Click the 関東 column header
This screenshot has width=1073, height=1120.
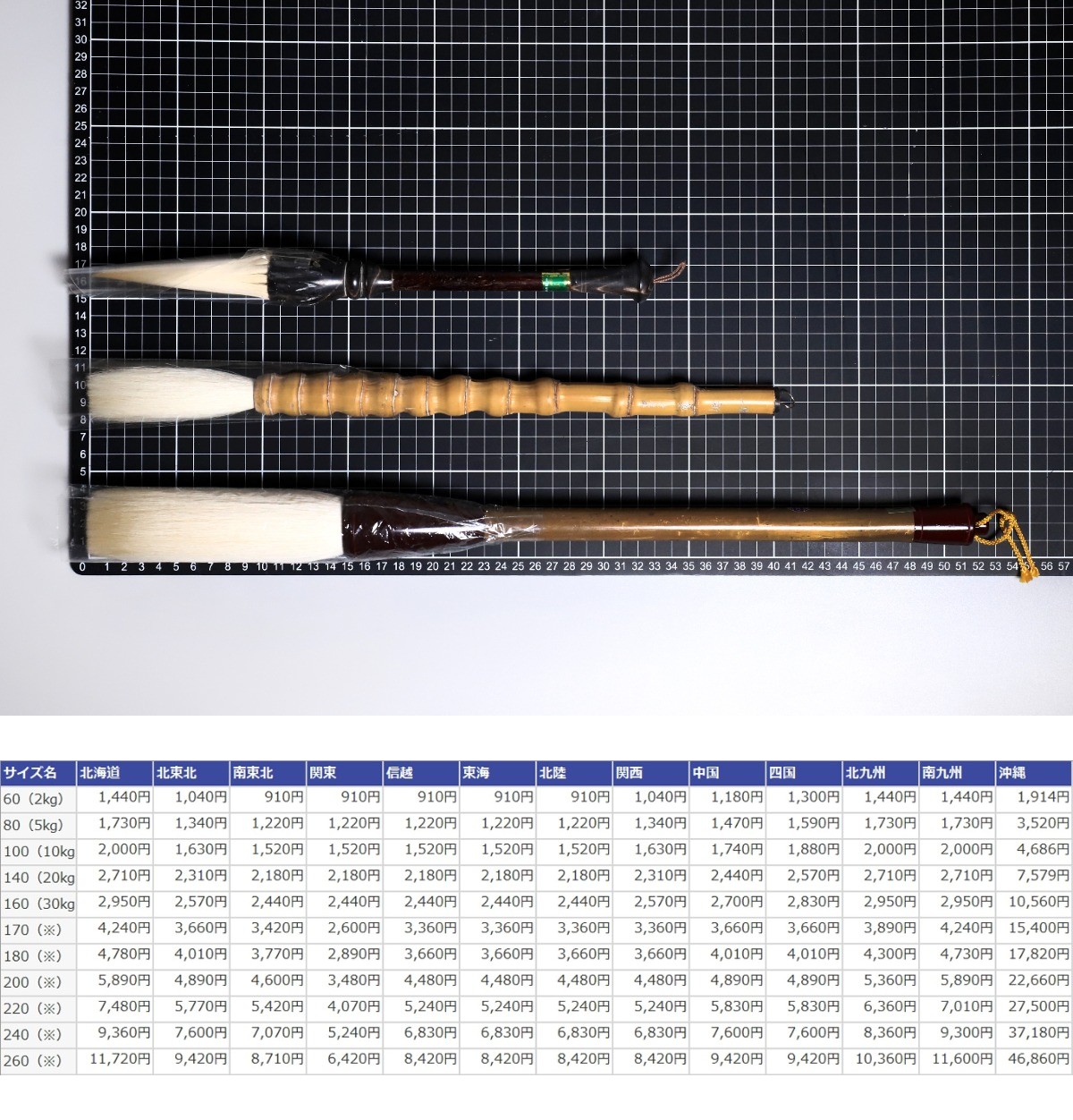(x=343, y=773)
